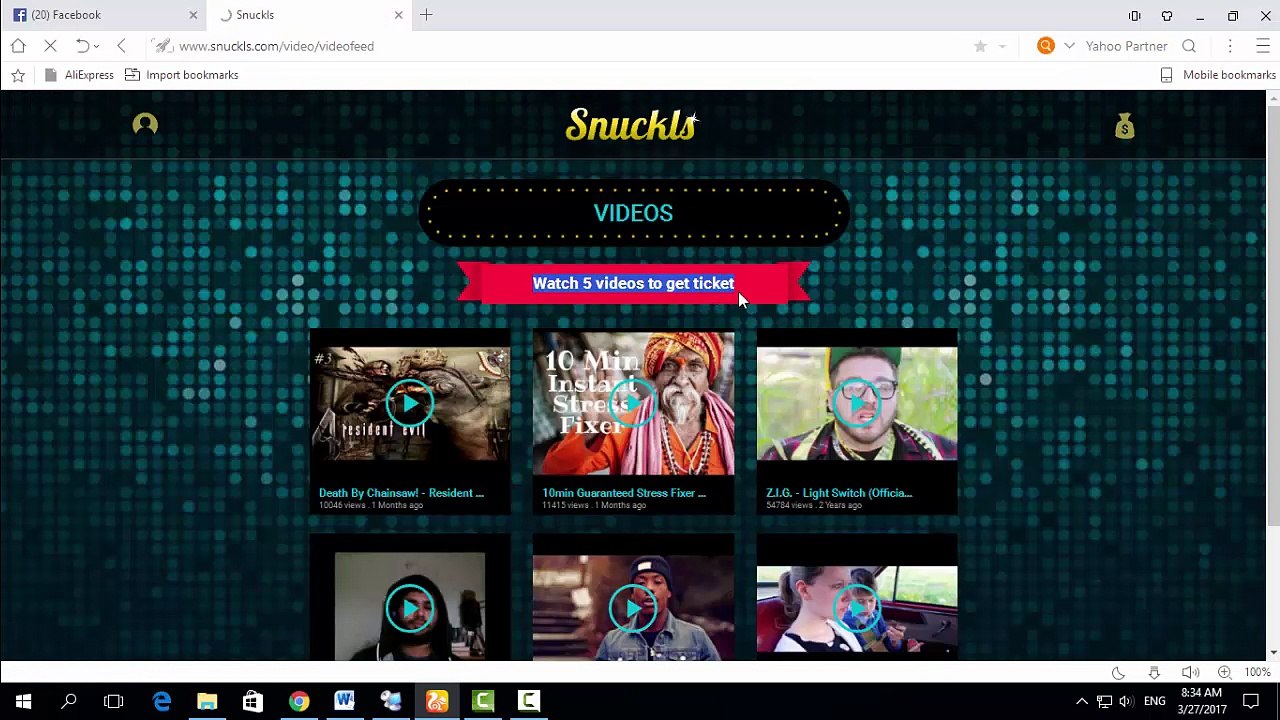
Task: Expand the search engine selector chevron
Action: point(1069,46)
